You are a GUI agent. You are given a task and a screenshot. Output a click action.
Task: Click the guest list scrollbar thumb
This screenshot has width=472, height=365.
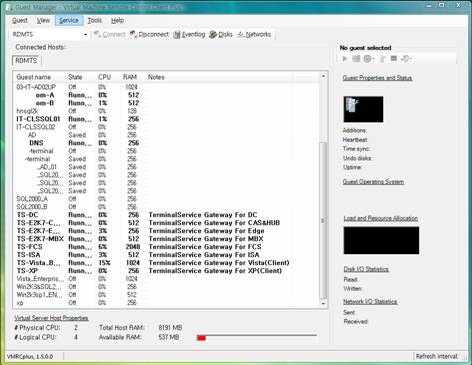pos(323,220)
